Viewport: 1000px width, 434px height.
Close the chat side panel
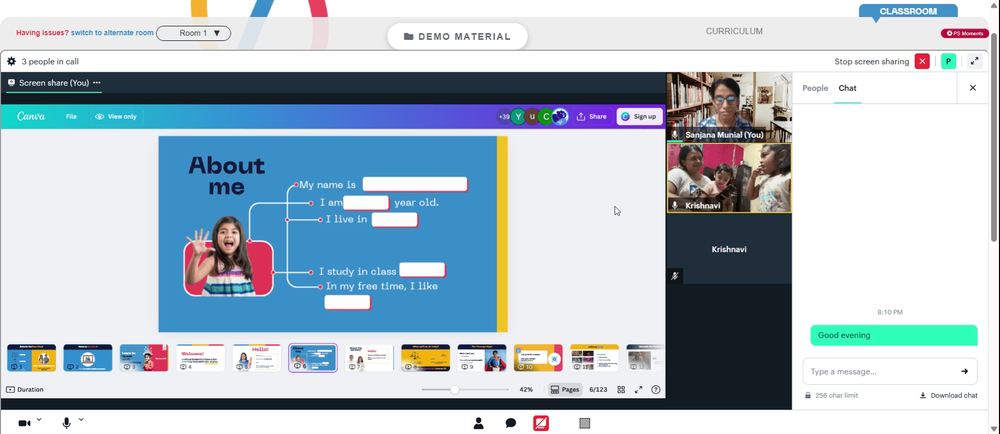[973, 88]
